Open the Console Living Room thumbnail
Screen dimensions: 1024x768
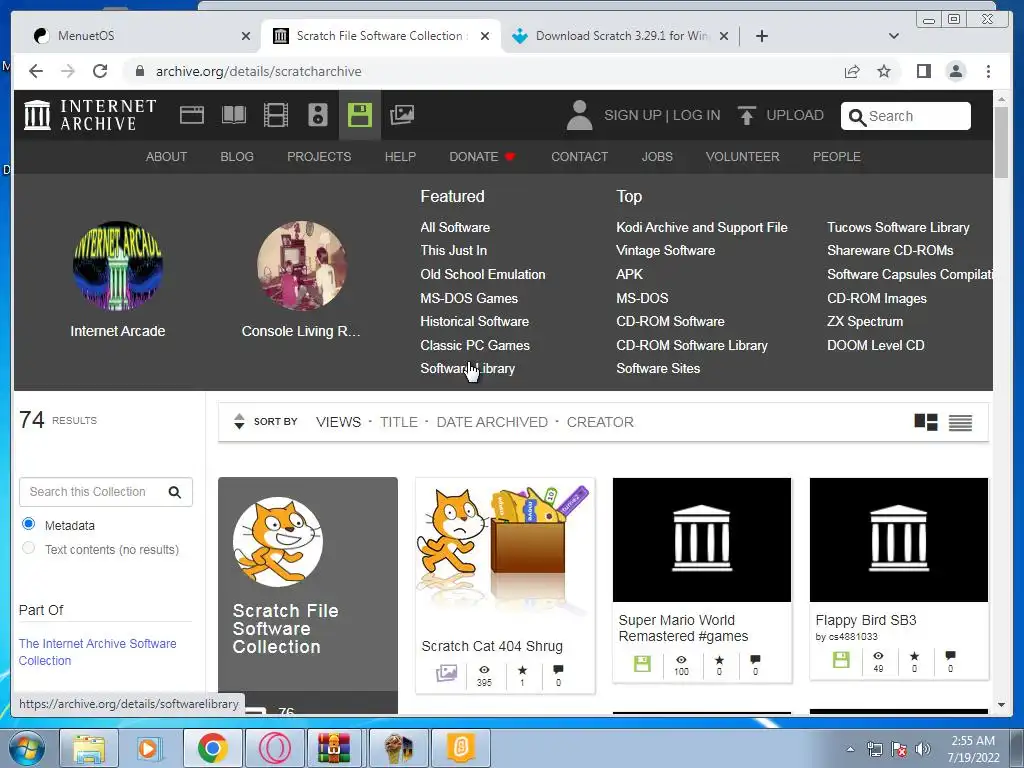301,266
